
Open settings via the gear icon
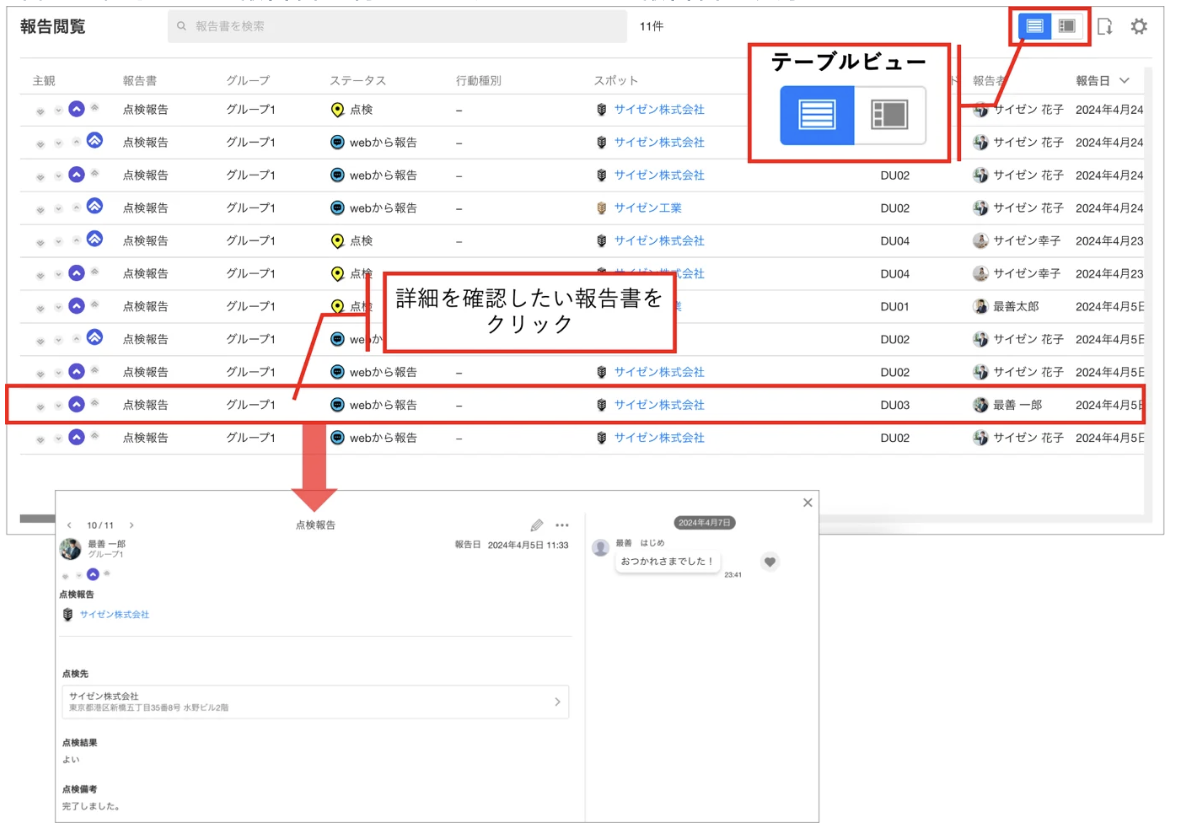pyautogui.click(x=1139, y=26)
